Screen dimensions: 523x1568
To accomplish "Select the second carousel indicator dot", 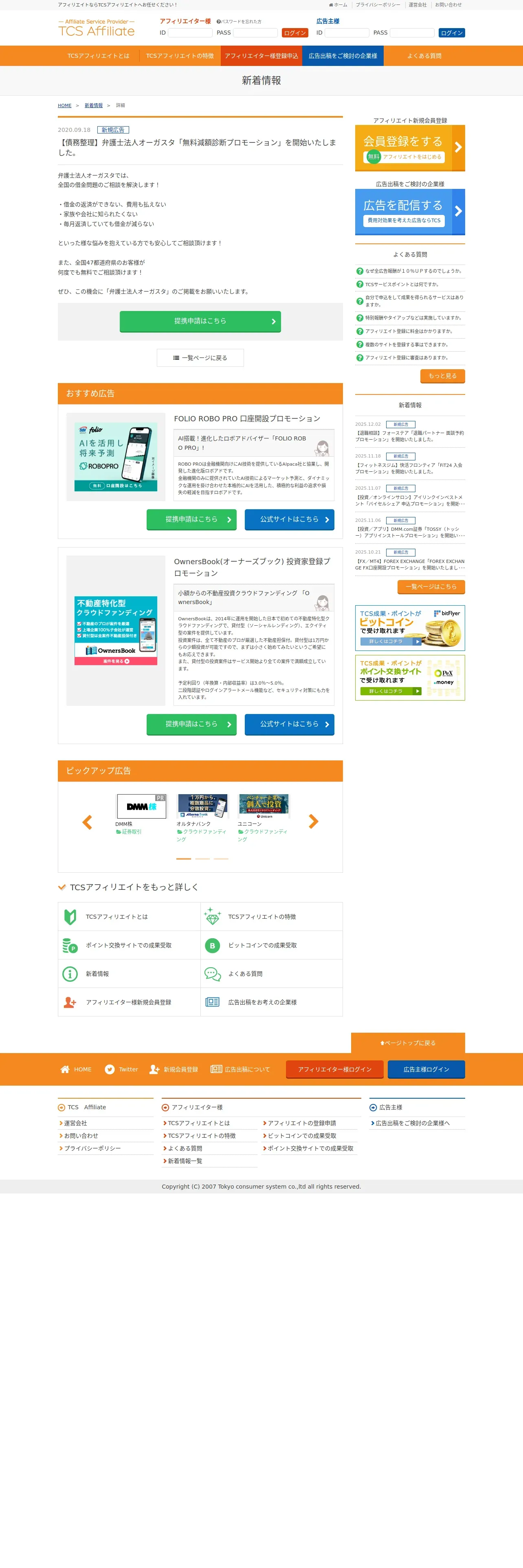I will click(x=202, y=859).
